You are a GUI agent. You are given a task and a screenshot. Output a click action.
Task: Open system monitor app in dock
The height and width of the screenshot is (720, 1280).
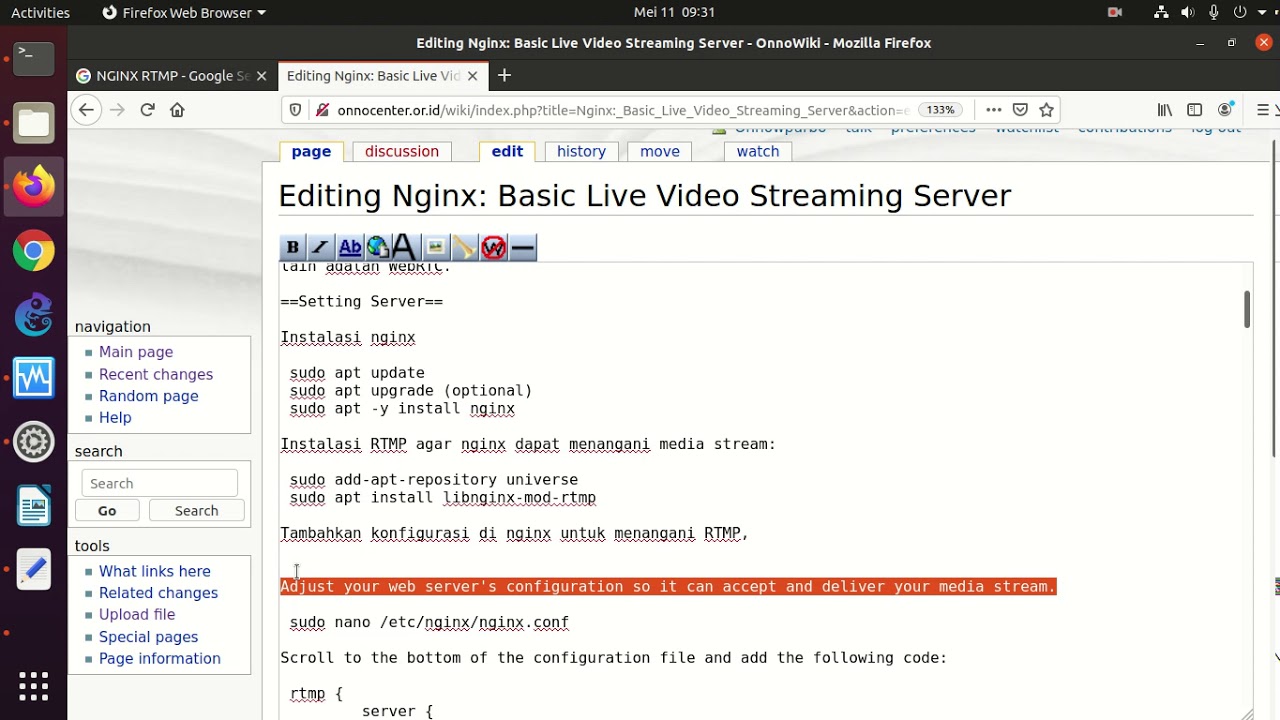pos(33,379)
